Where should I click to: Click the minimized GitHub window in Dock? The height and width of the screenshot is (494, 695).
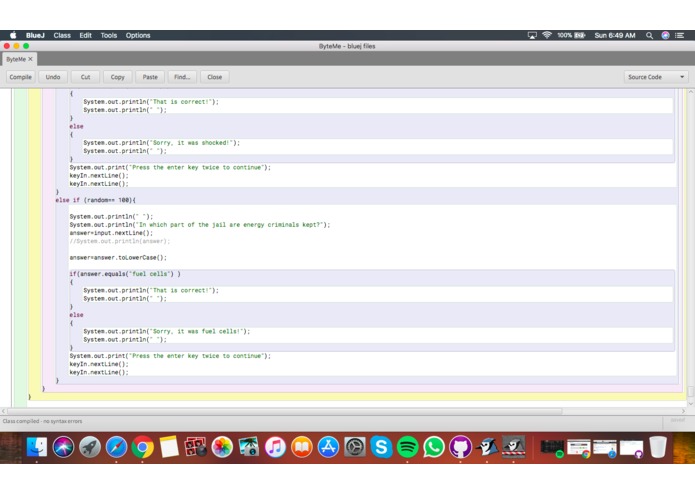click(x=632, y=447)
